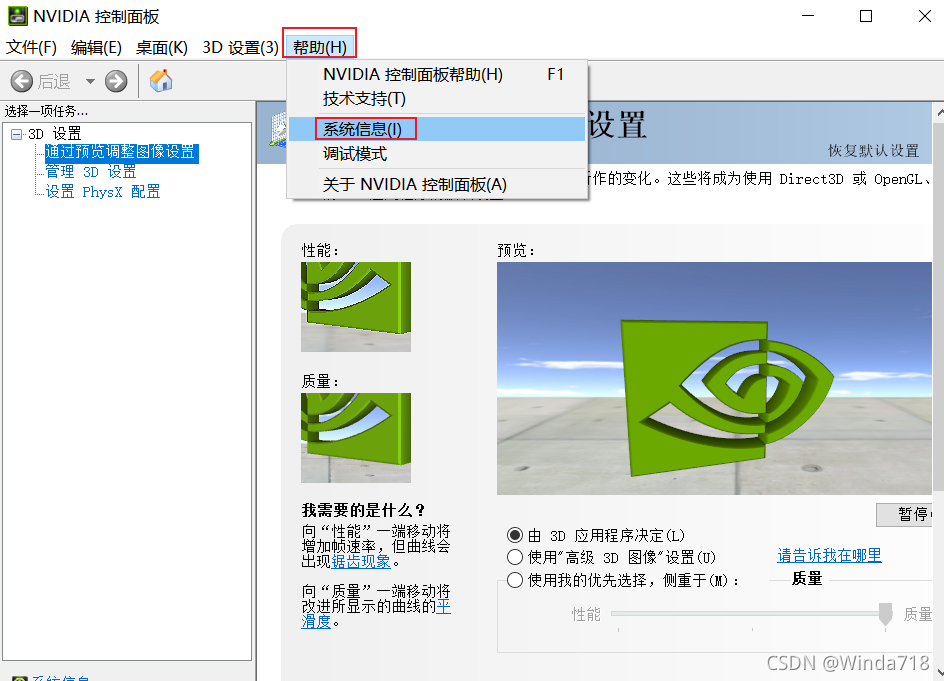
Task: Open the 锯齿现象 hyperlink
Action: (x=361, y=561)
